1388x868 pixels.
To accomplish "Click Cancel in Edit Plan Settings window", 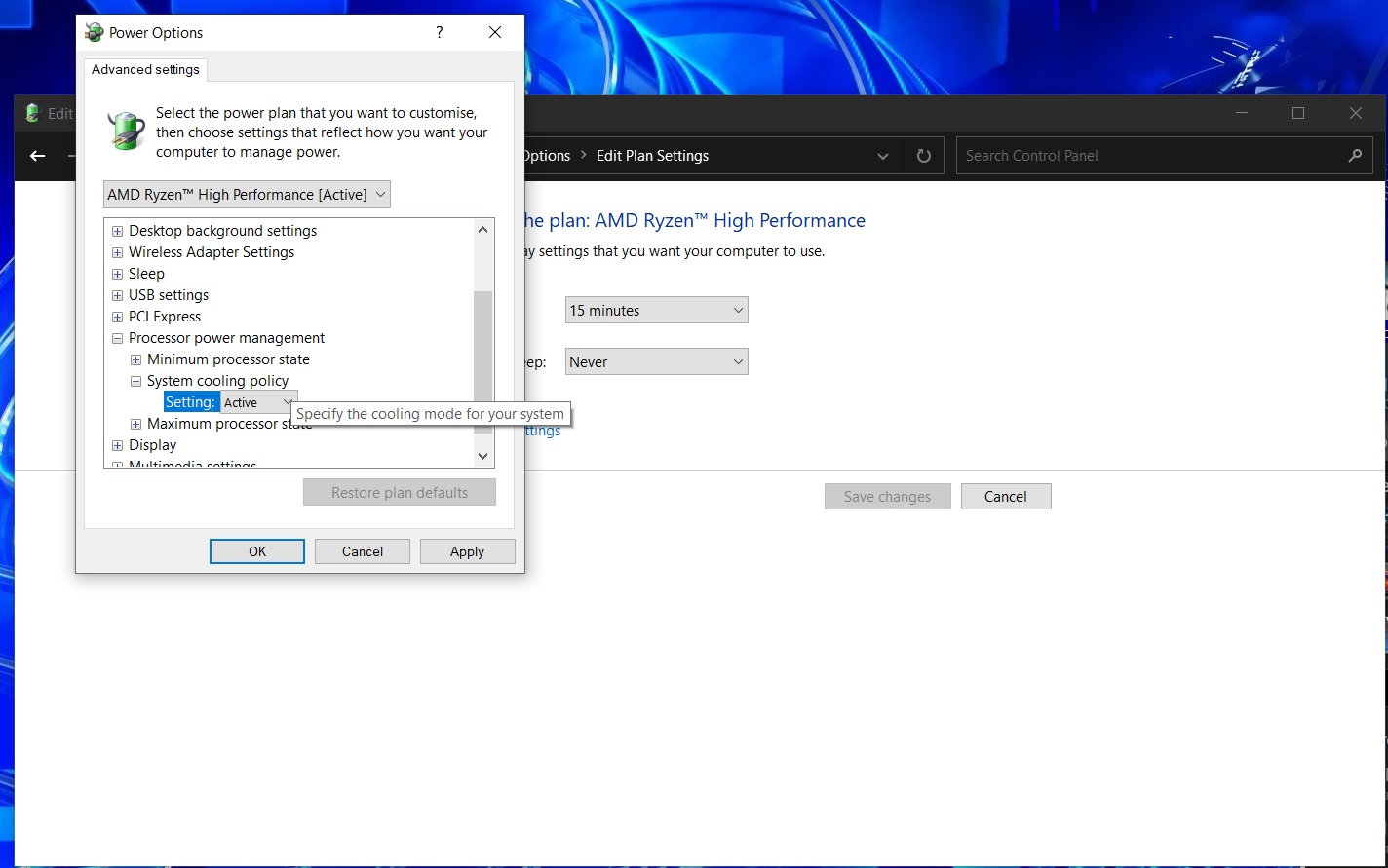I will pos(1006,496).
